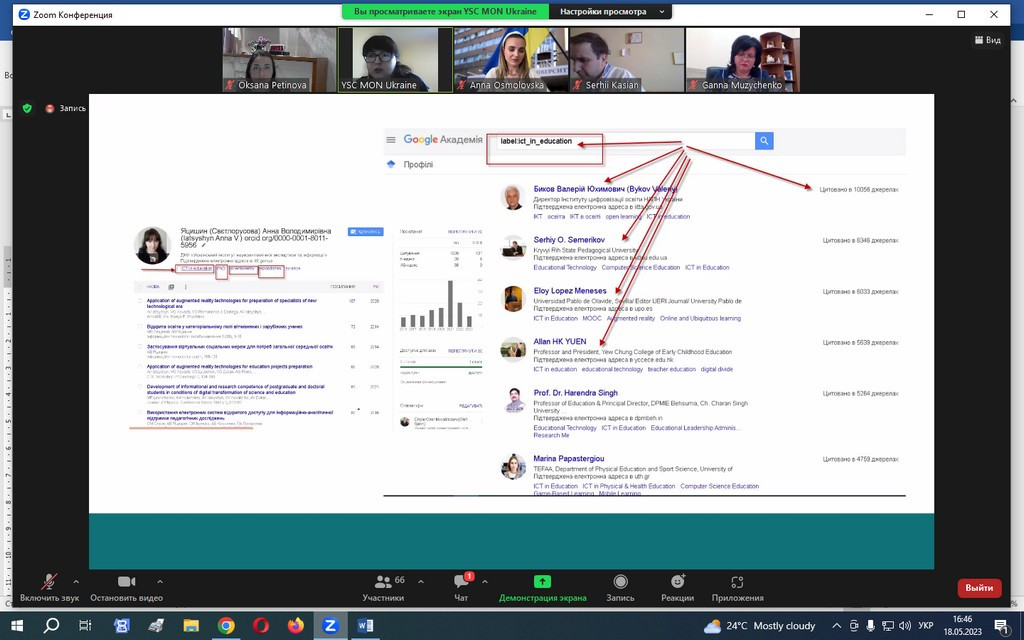The width and height of the screenshot is (1024, 640).
Task: Leave the meeting with Выйти button
Action: click(x=979, y=588)
